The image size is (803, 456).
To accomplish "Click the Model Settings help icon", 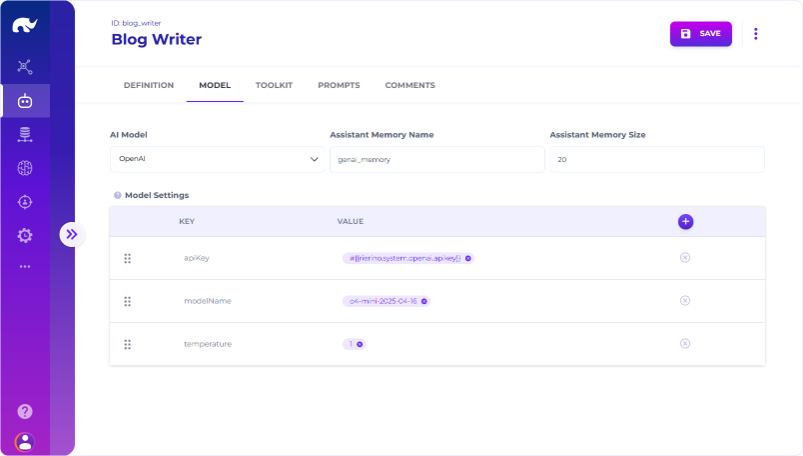I will click(x=117, y=195).
